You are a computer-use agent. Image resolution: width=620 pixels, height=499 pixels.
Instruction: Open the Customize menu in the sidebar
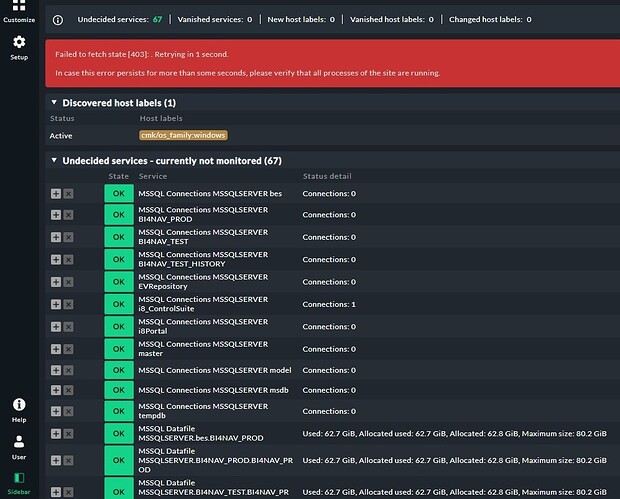[x=18, y=10]
